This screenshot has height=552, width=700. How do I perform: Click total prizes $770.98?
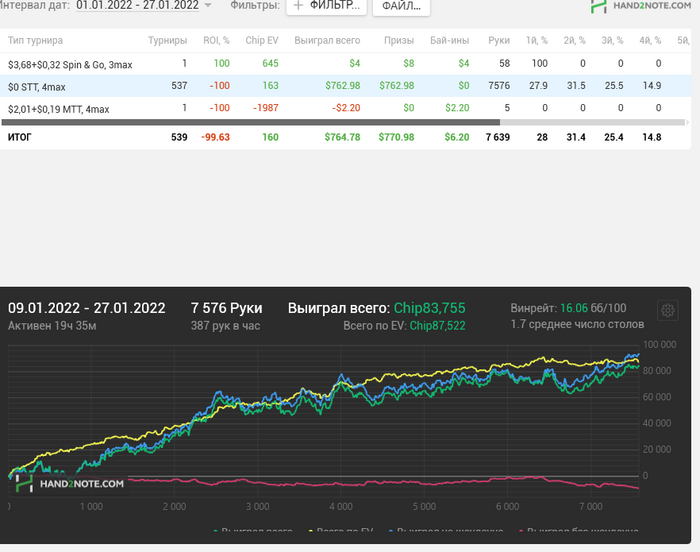396,137
